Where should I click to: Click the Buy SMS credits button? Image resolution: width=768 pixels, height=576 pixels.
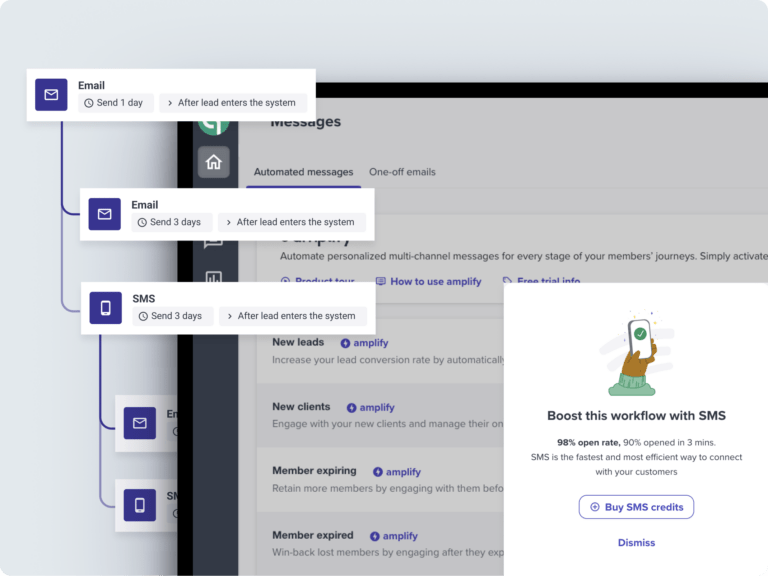[x=636, y=507]
